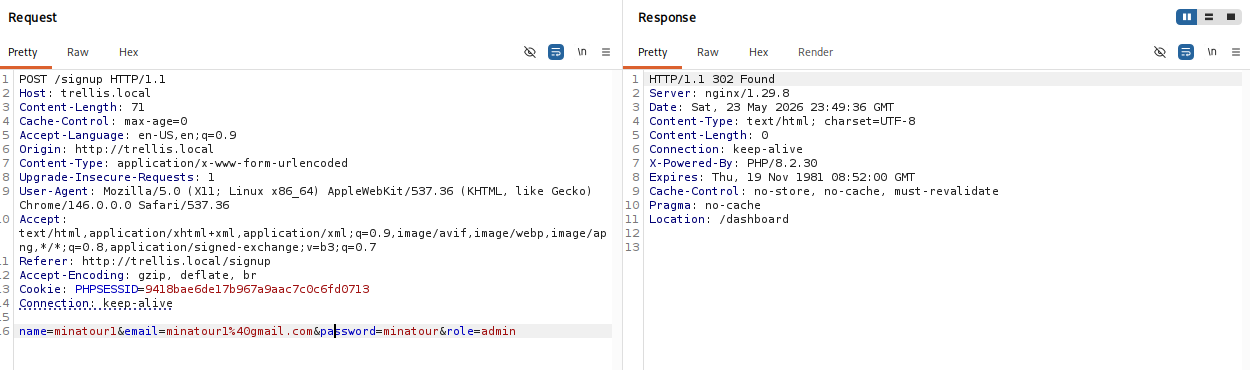The image size is (1250, 370).
Task: Click the POST /signup HTTP/1.1 request line
Action: (92, 79)
